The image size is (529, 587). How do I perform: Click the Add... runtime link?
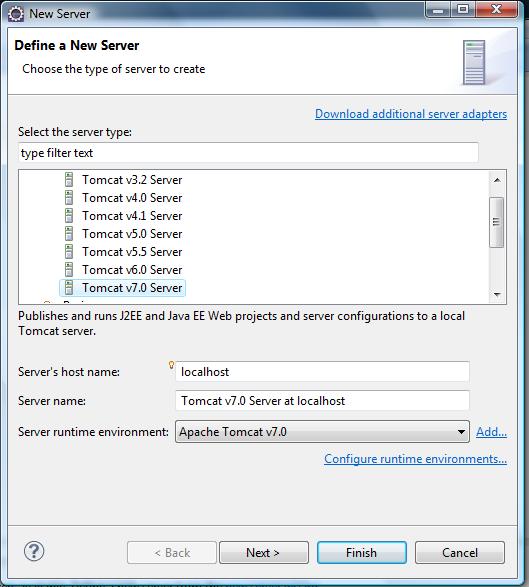[x=491, y=432]
